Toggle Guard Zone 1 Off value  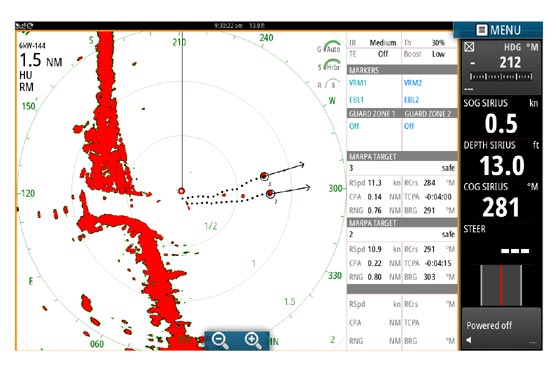(x=354, y=126)
